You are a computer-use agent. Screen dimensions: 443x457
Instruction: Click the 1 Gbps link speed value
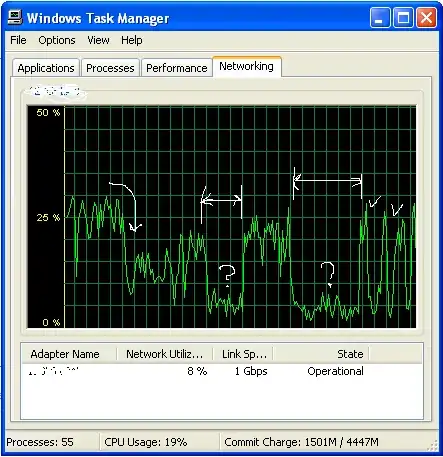[251, 371]
